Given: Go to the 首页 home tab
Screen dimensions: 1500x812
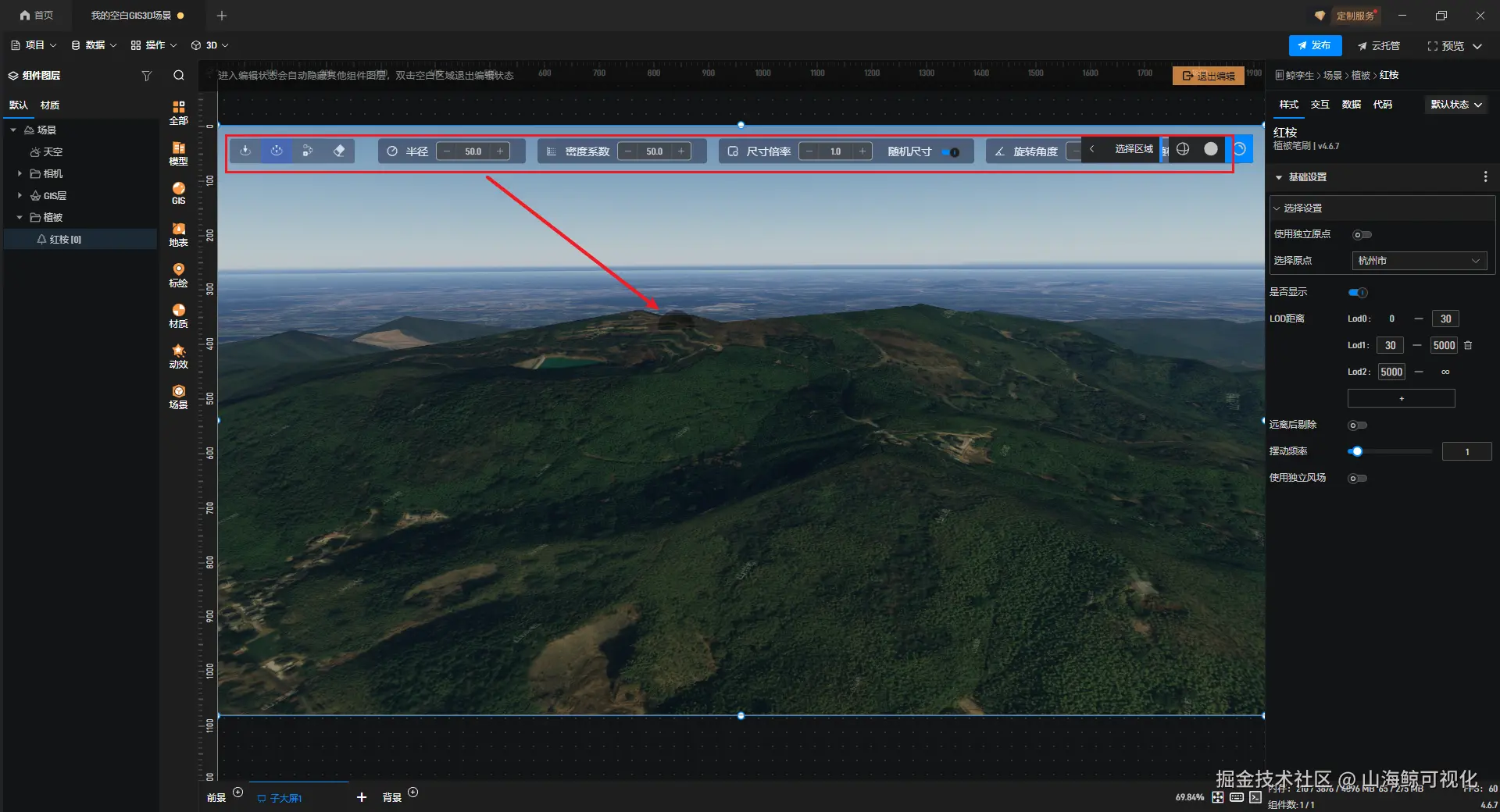Looking at the screenshot, I should pos(37,16).
